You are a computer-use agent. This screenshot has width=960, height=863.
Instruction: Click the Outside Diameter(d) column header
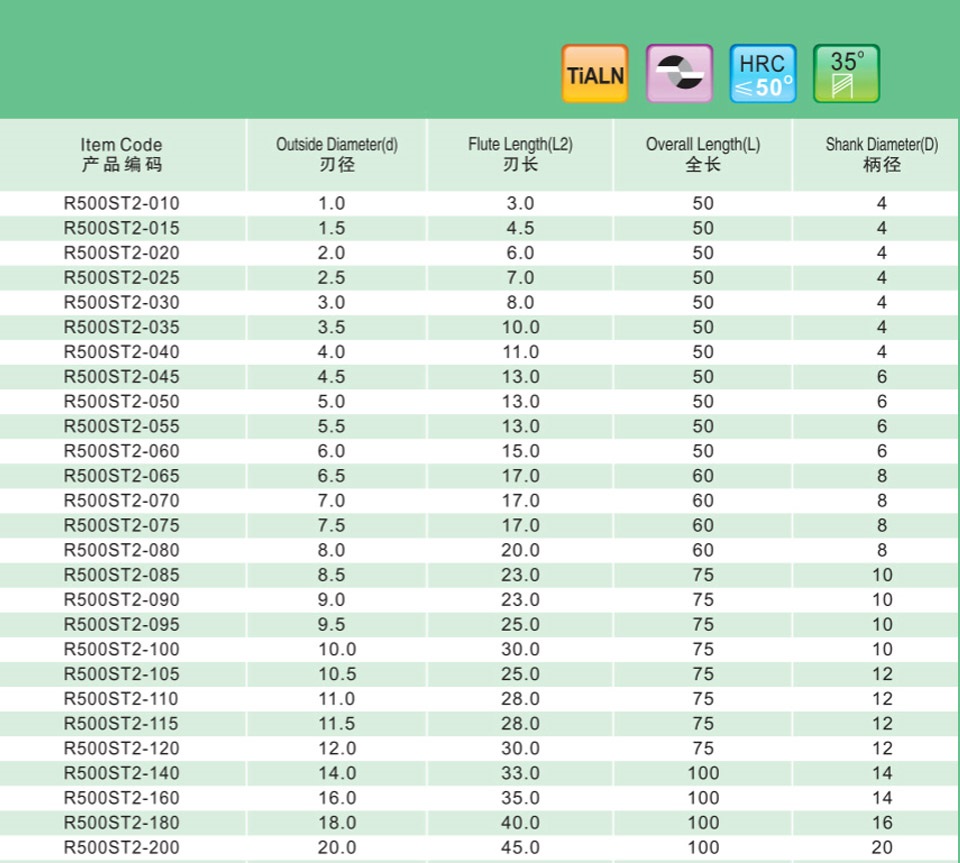(x=337, y=154)
